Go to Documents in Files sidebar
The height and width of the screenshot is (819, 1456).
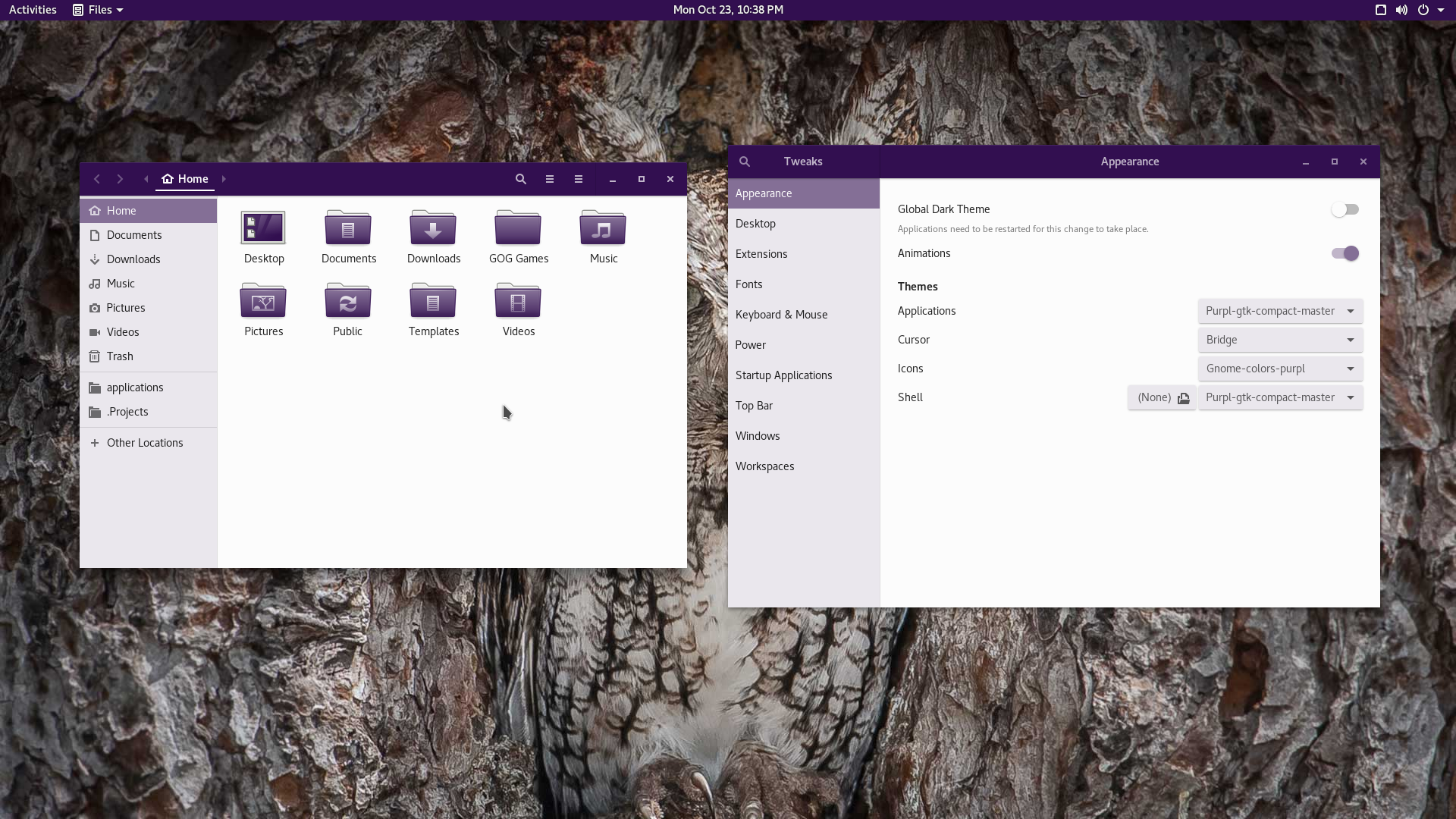(149, 235)
